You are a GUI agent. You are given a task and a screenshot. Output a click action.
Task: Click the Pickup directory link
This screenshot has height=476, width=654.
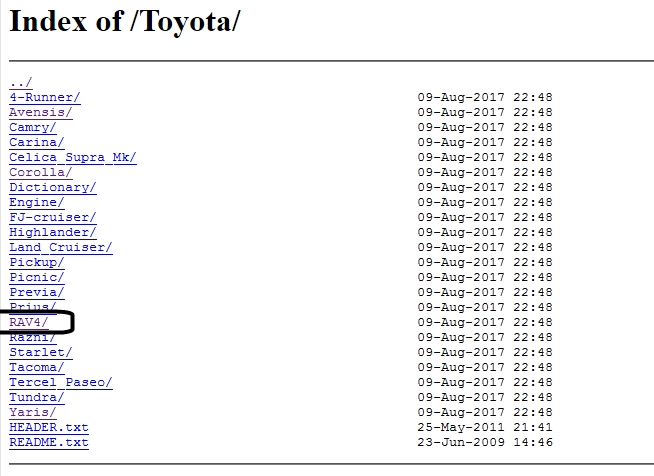36,262
